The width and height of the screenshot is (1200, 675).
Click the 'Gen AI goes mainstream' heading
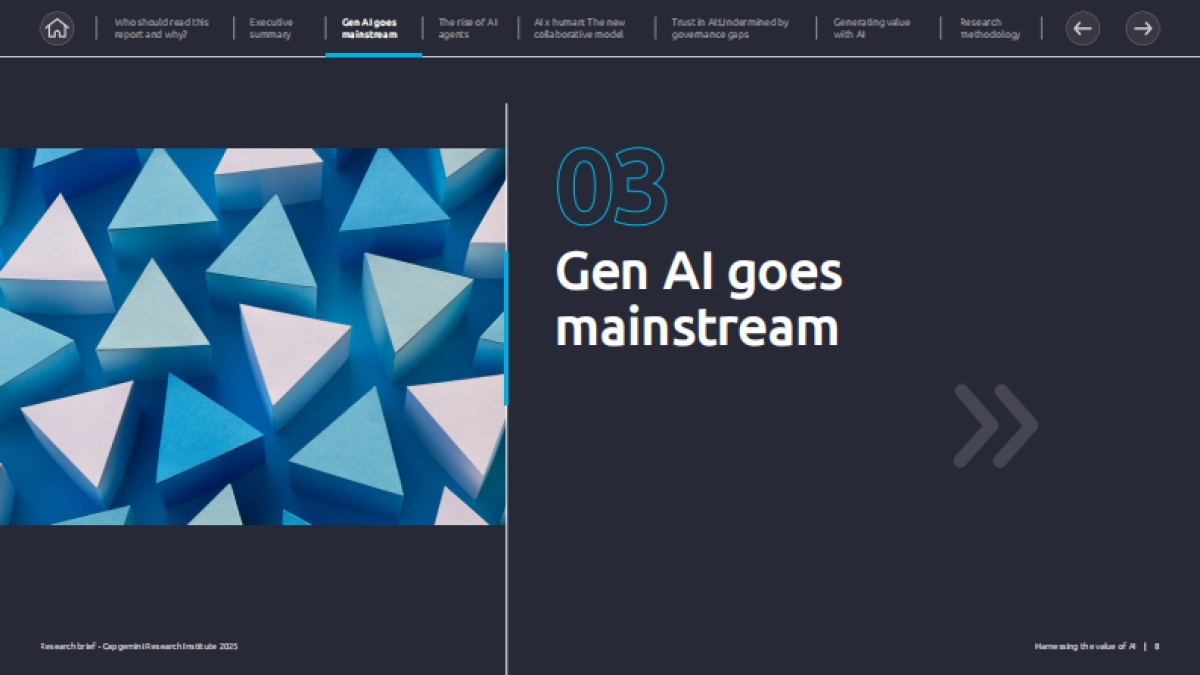698,300
